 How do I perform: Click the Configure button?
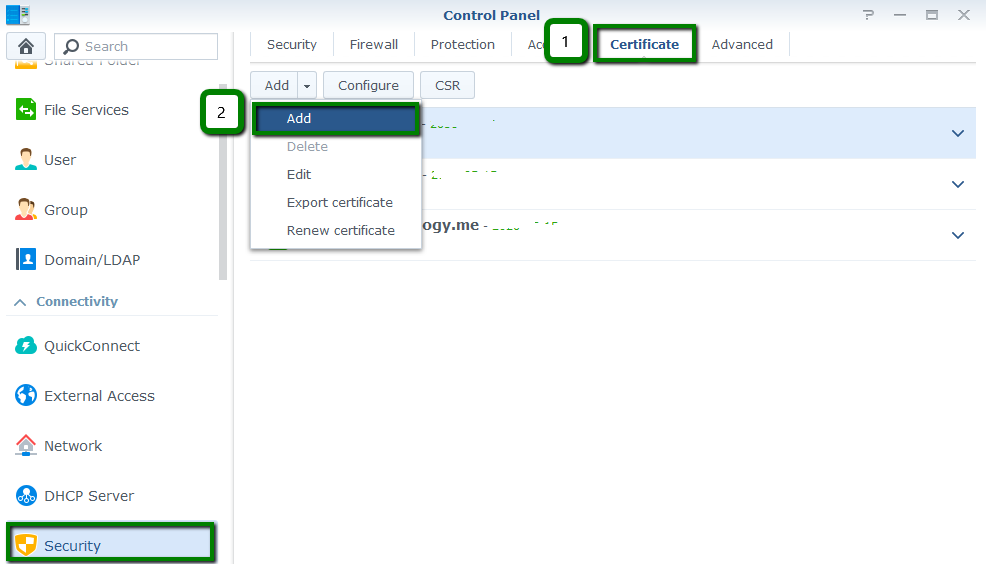pos(368,86)
